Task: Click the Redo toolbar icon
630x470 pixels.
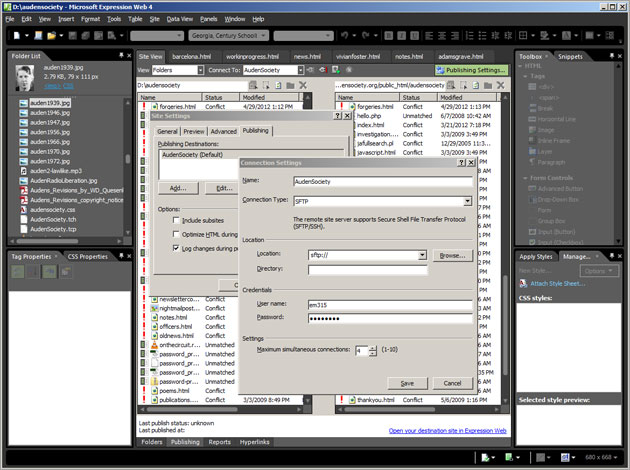Action: click(x=366, y=35)
